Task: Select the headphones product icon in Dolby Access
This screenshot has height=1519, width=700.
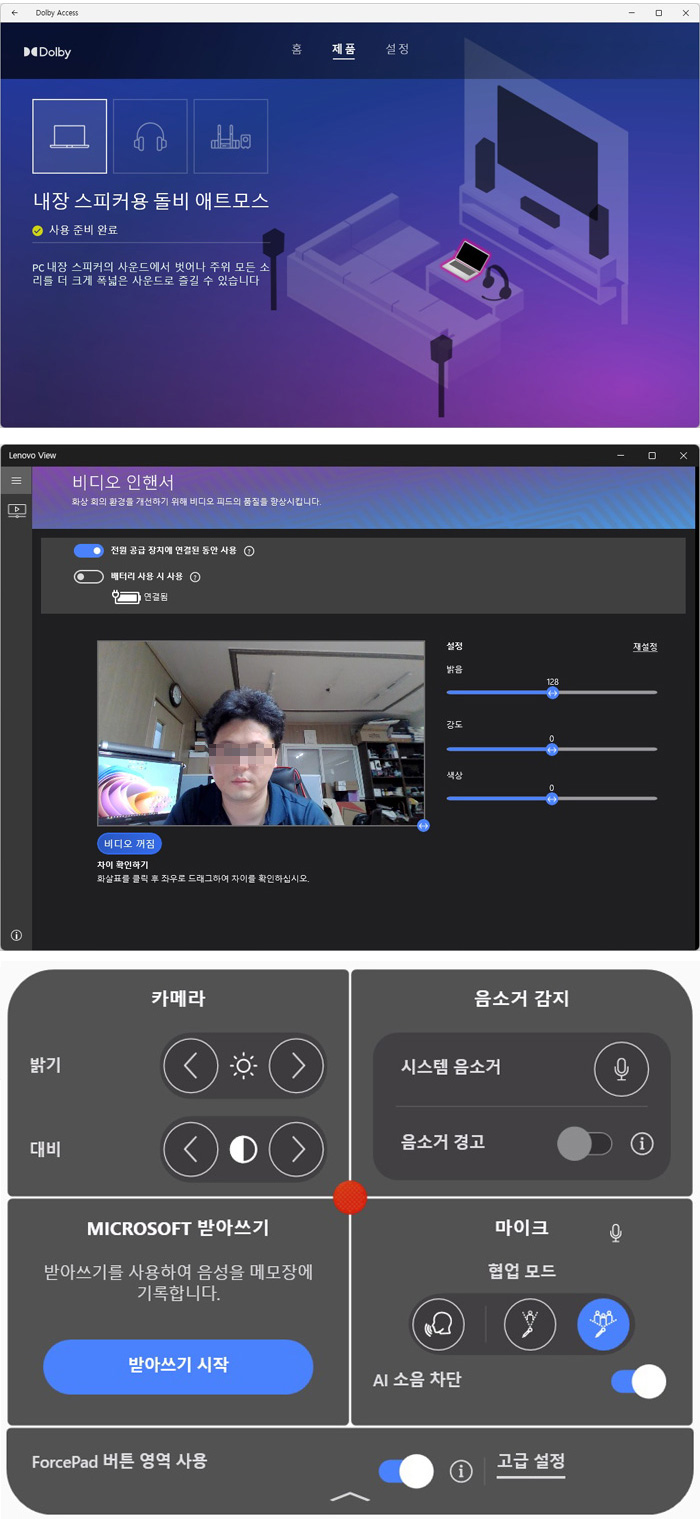Action: click(x=150, y=136)
